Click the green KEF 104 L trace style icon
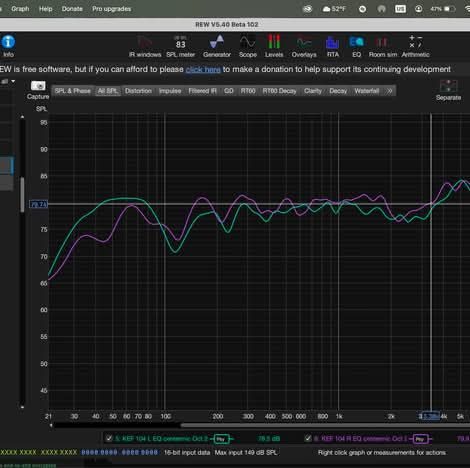470x468 pixels. (222, 439)
